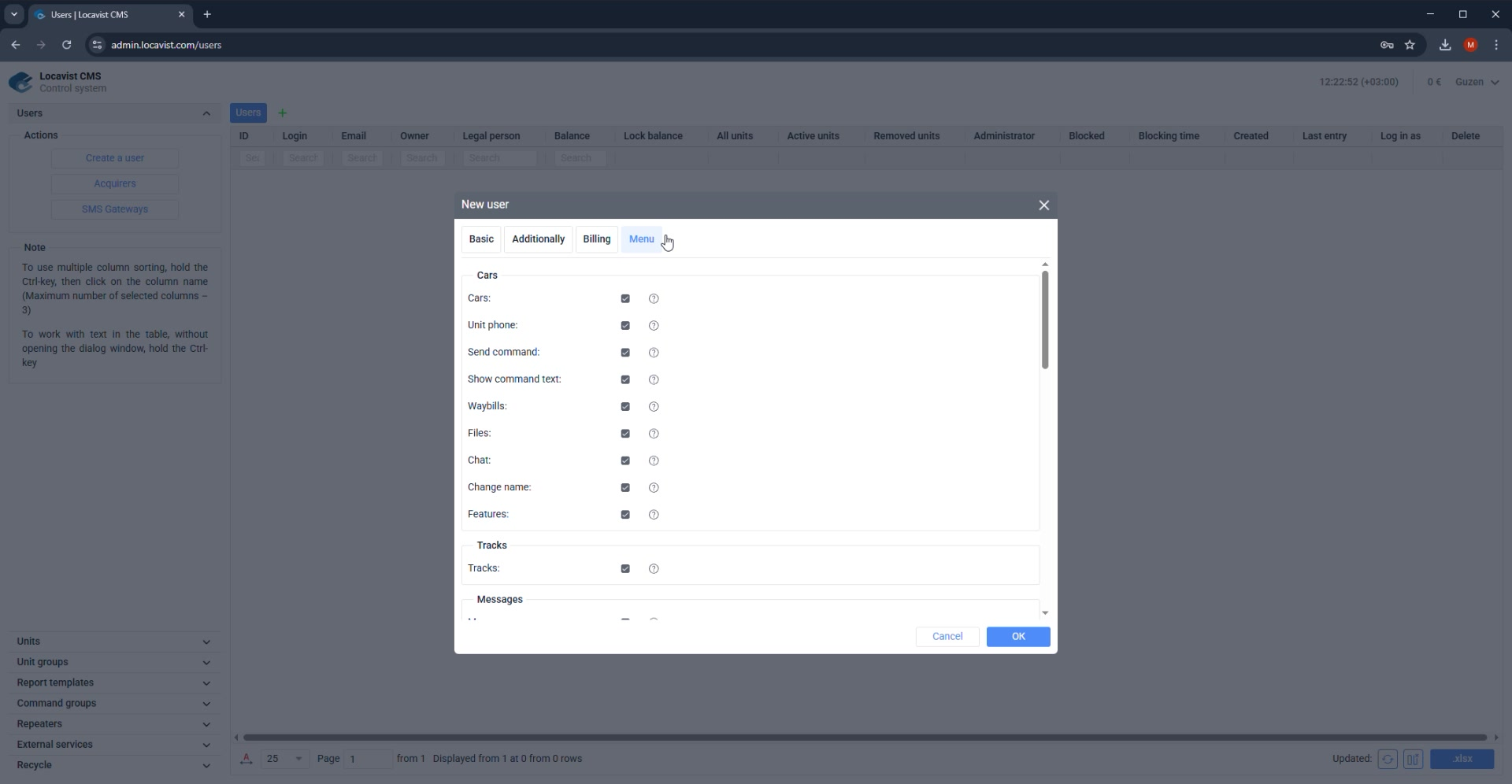
Task: Click the refresh icon next to Updated
Action: 1388,760
